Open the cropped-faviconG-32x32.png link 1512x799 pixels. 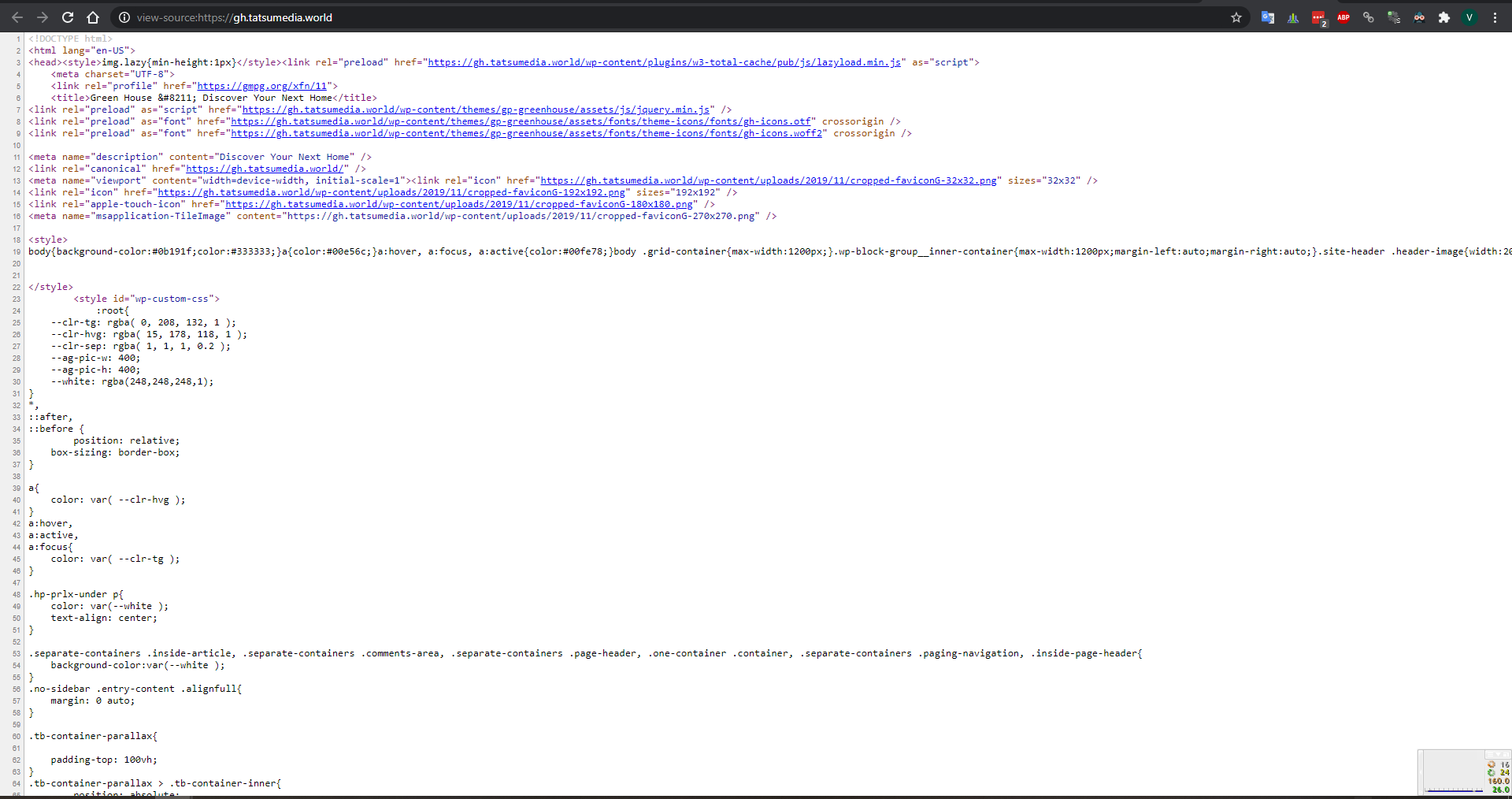point(768,180)
